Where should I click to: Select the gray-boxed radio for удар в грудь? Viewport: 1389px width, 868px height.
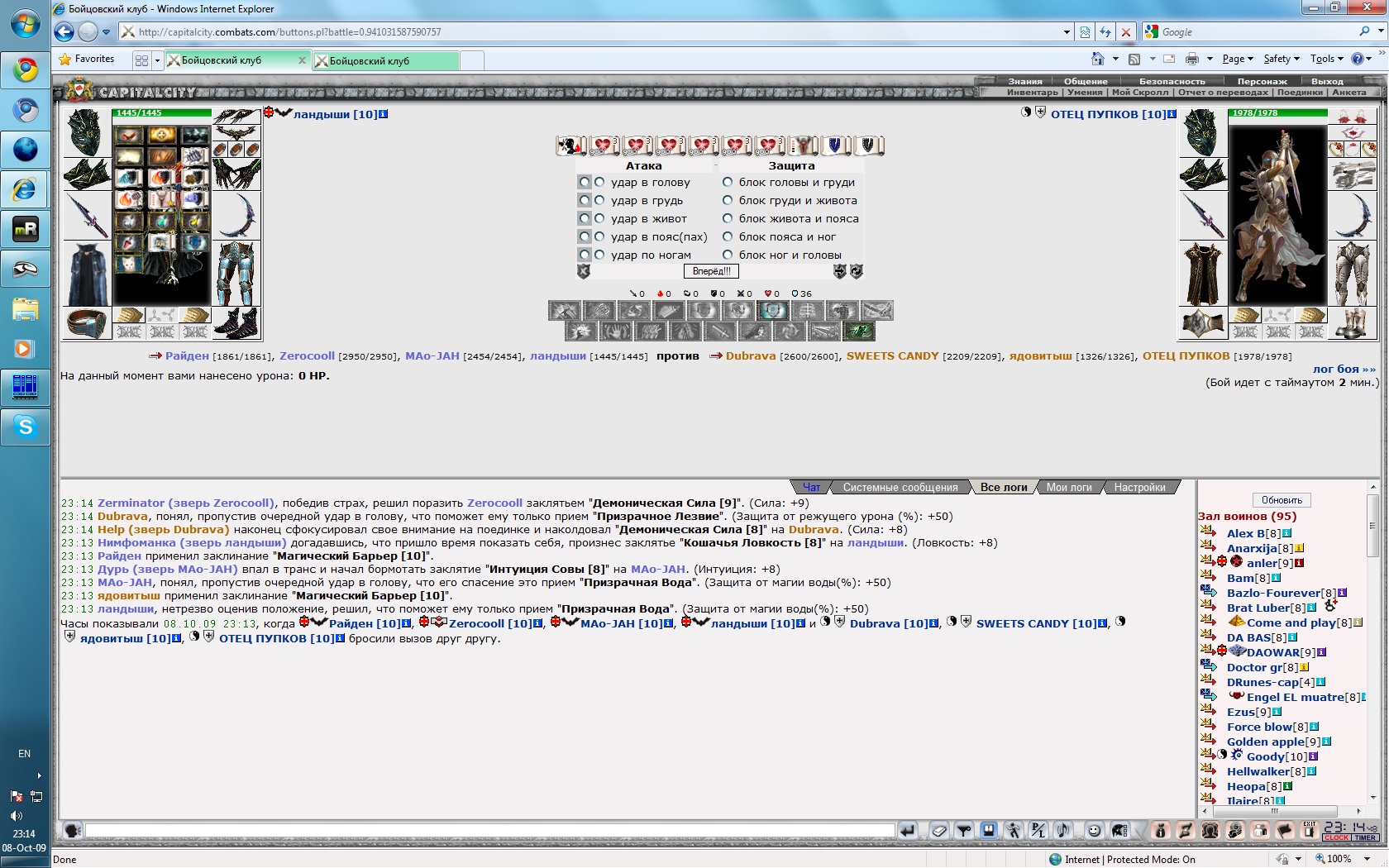click(585, 200)
